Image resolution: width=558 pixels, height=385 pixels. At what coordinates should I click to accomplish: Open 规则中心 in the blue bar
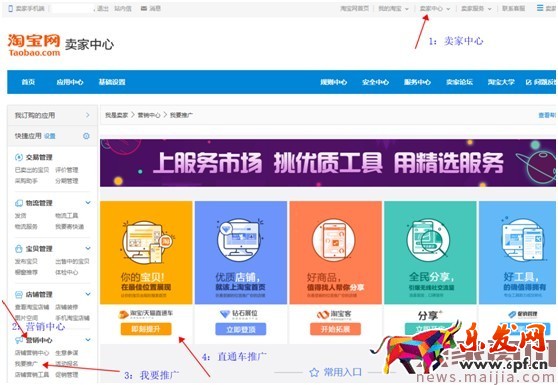[333, 82]
